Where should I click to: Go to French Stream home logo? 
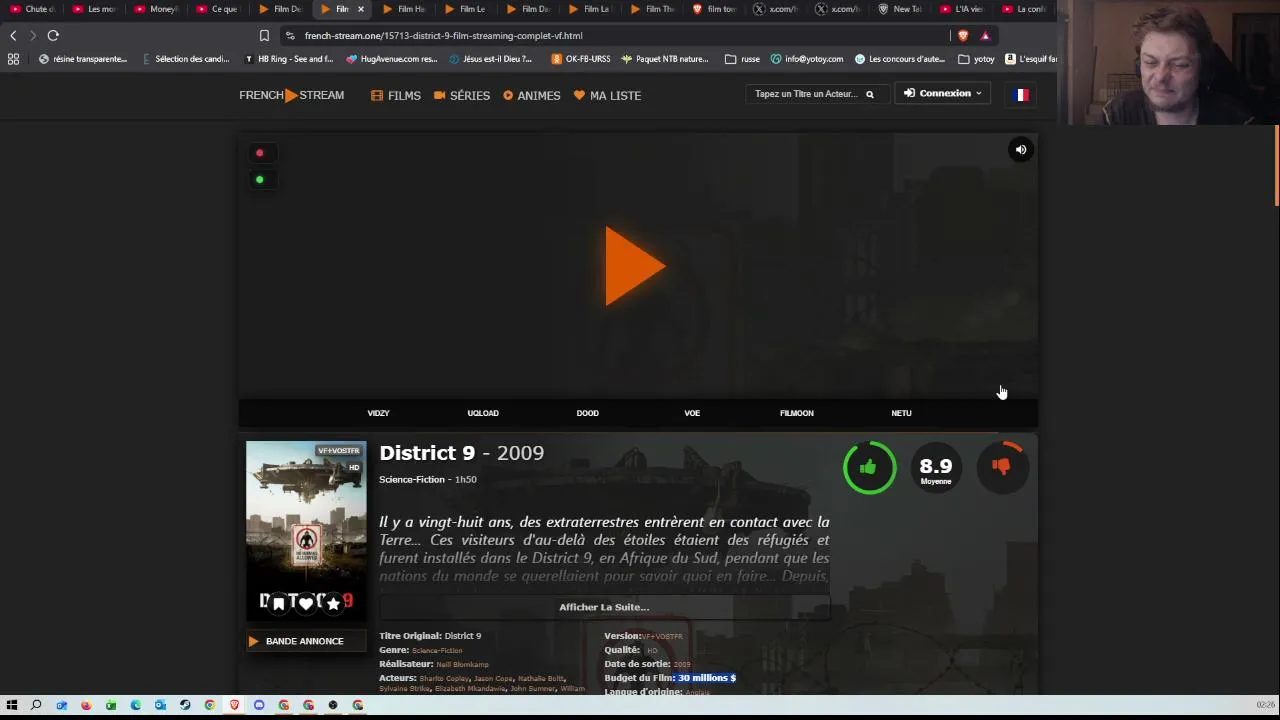(291, 95)
